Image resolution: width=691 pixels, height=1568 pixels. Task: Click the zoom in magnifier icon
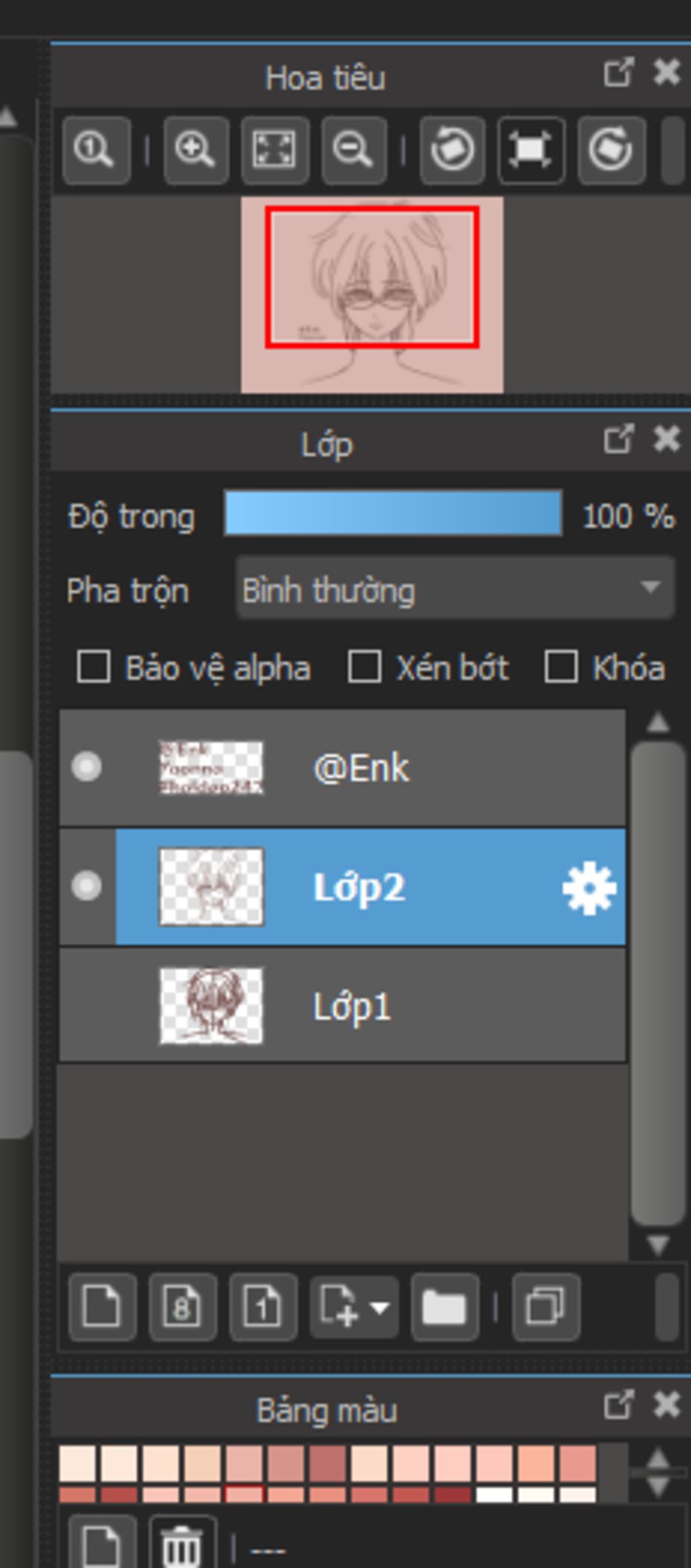point(195,150)
